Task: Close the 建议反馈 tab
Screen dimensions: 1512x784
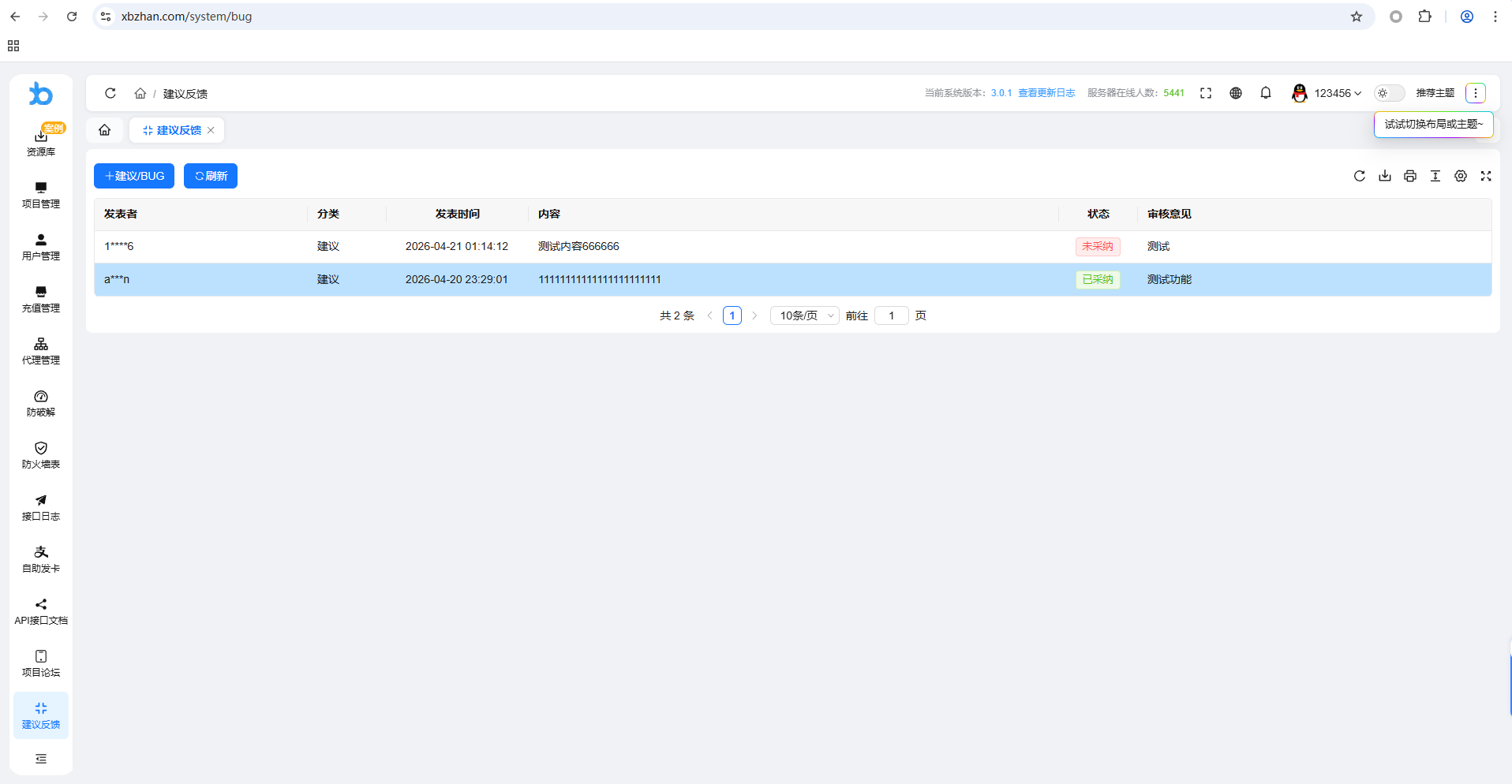Action: (211, 130)
